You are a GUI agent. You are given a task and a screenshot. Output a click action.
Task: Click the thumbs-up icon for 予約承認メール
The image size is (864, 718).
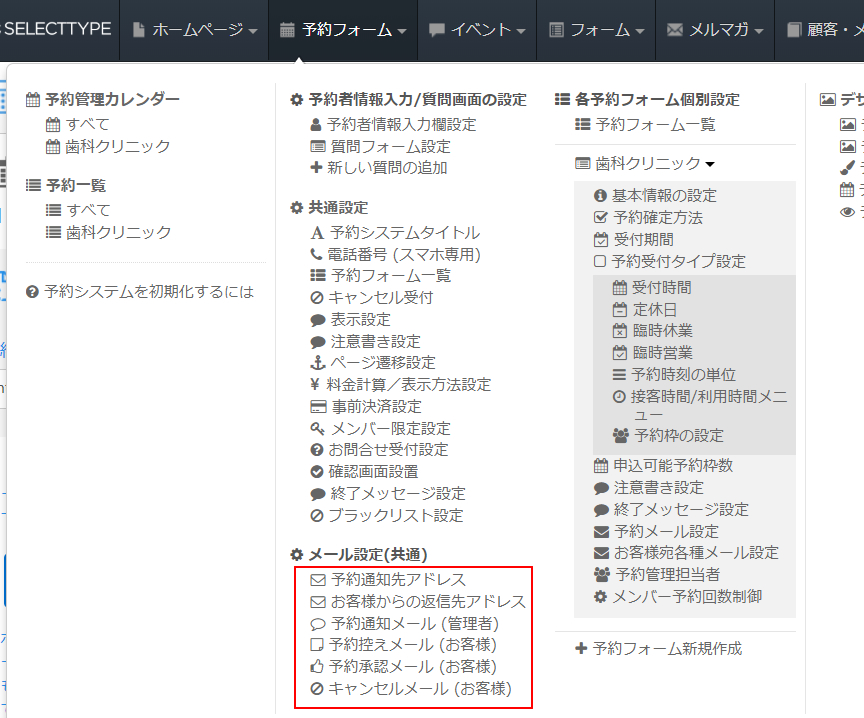pos(317,666)
